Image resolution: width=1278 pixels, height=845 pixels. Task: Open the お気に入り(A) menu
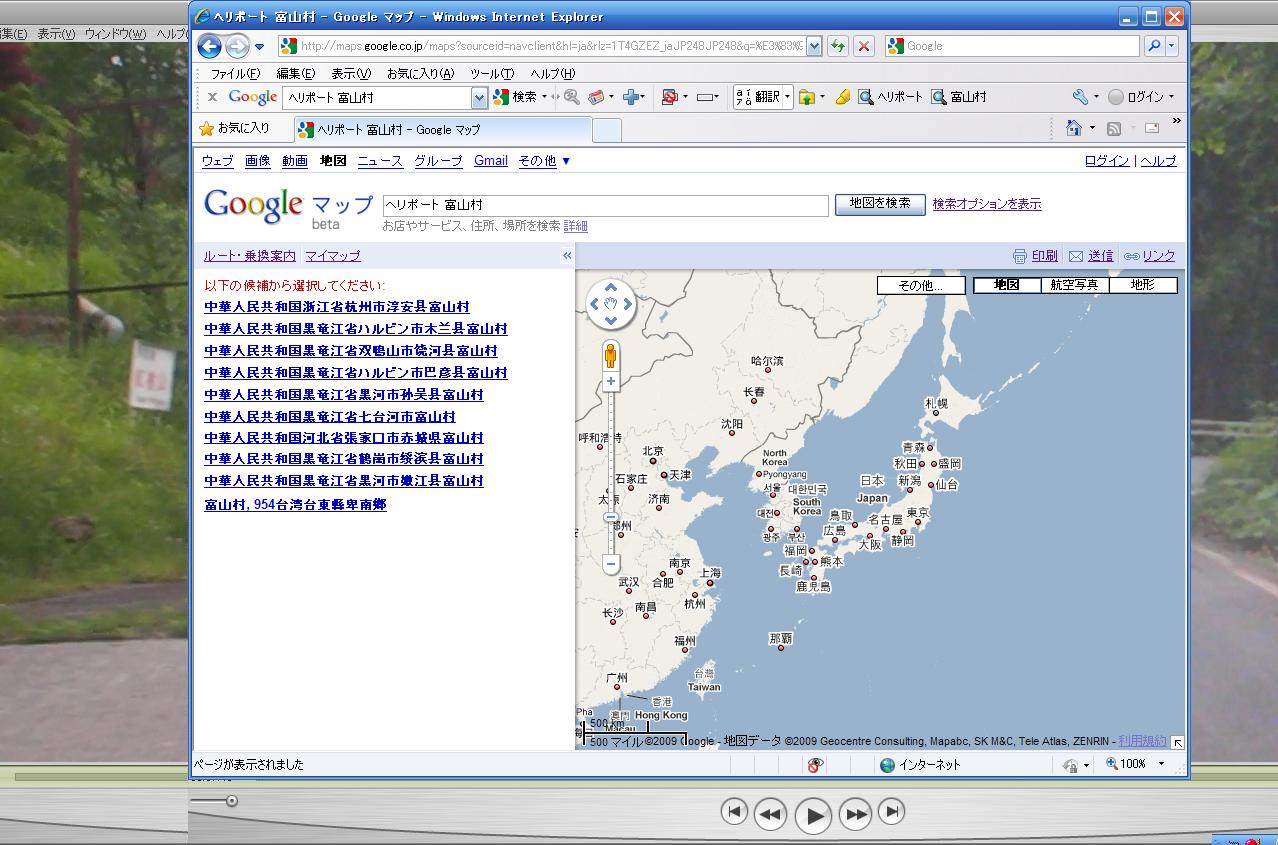(x=420, y=74)
